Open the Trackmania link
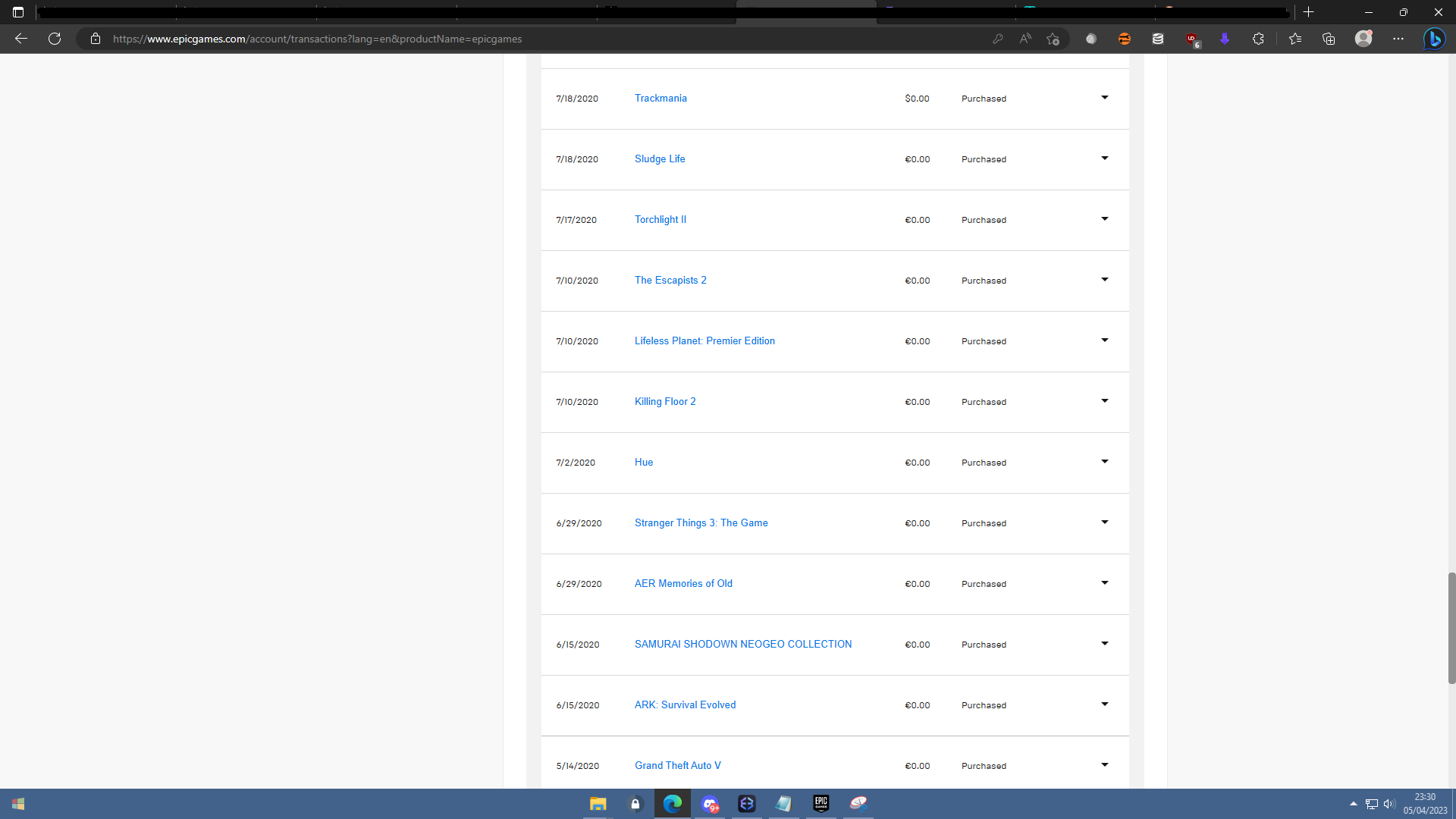1456x819 pixels. coord(661,99)
